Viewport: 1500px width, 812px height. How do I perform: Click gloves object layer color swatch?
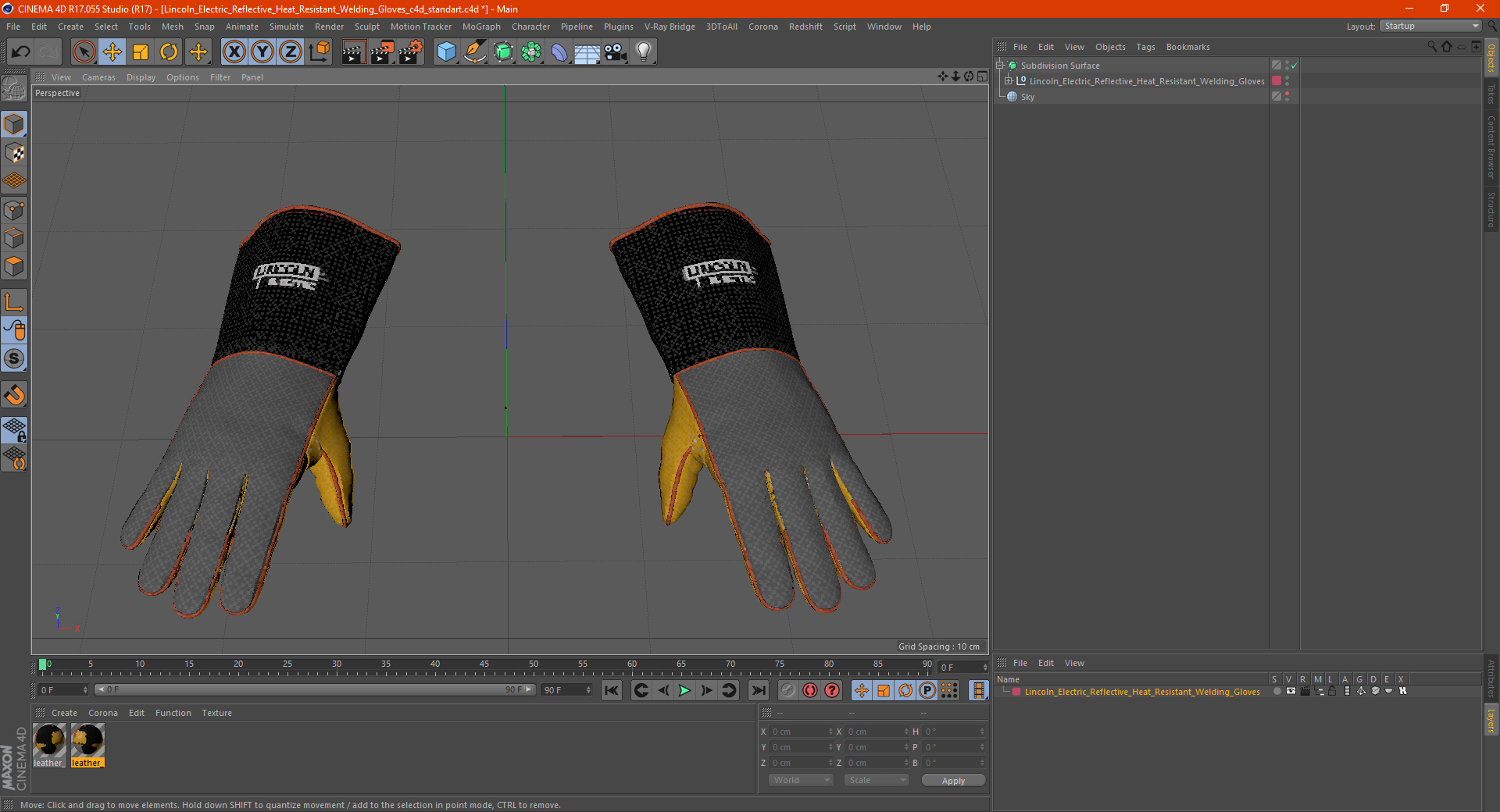click(x=1277, y=81)
